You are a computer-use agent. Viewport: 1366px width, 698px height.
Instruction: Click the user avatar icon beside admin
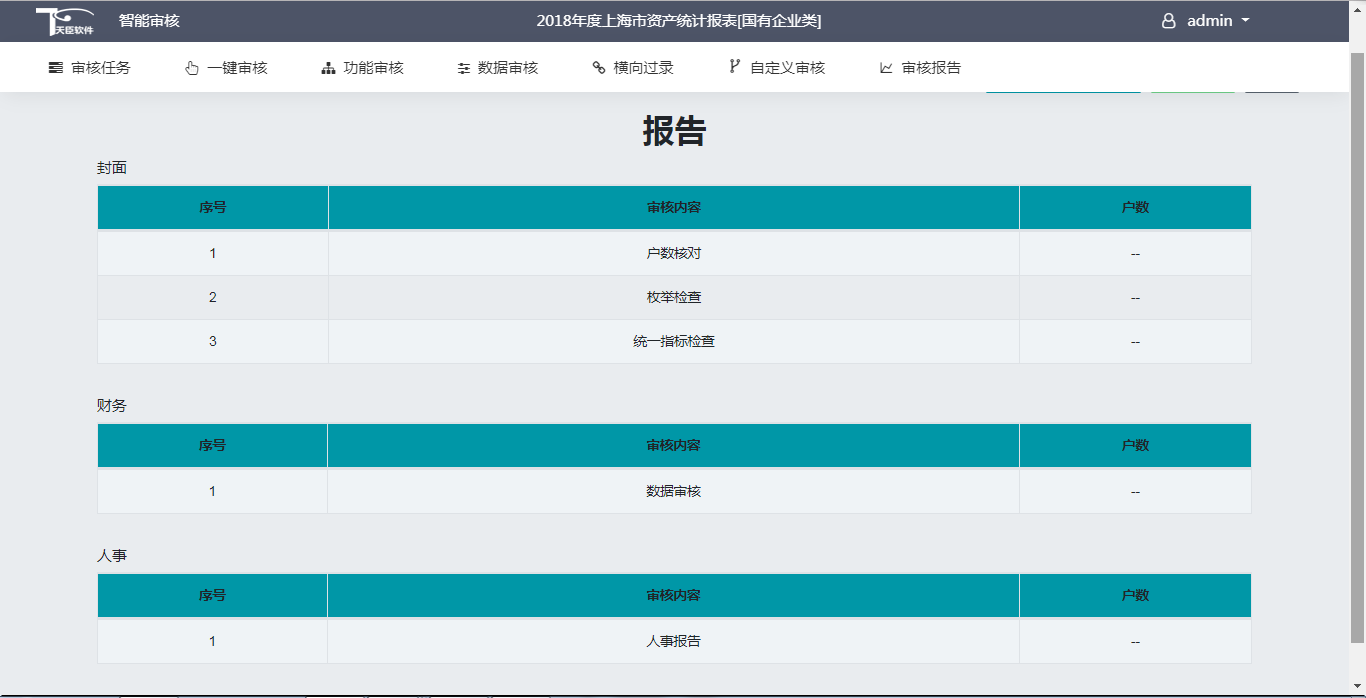point(1168,21)
